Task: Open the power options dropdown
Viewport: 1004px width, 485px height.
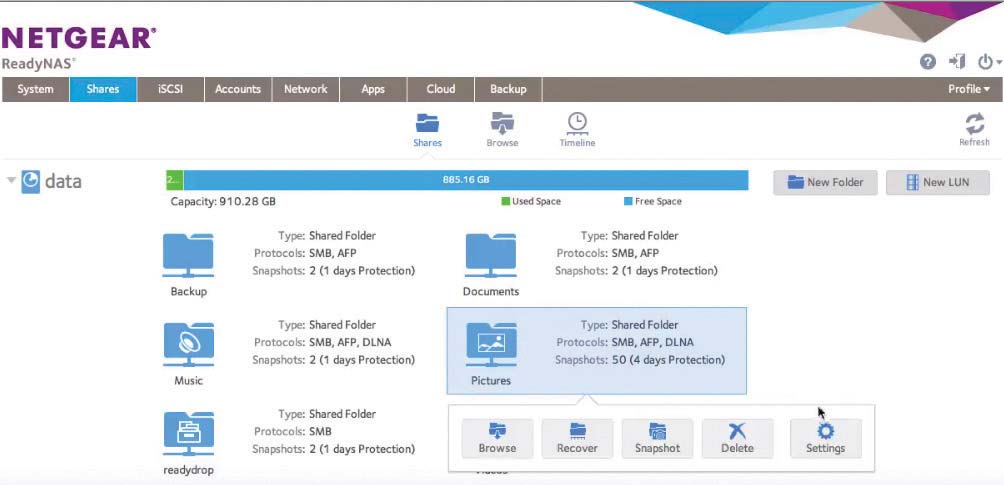Action: click(x=989, y=62)
